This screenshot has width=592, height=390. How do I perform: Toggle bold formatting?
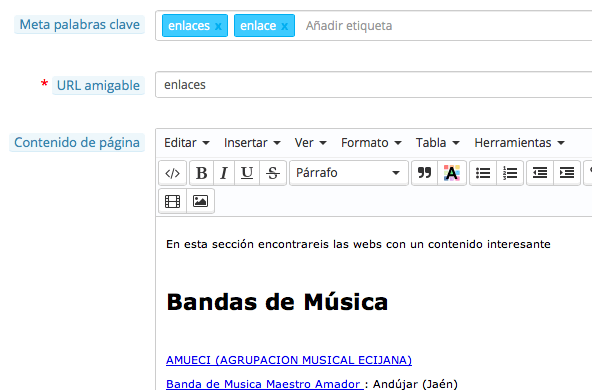(202, 173)
